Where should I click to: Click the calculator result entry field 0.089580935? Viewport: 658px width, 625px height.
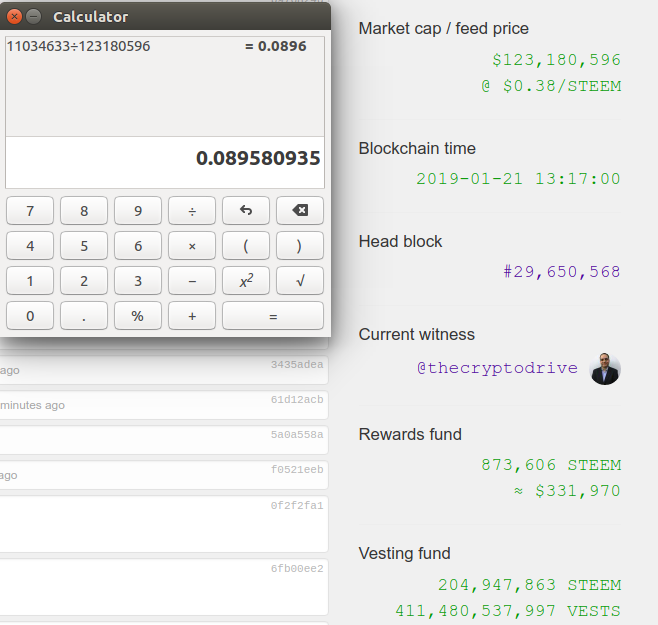coord(165,162)
